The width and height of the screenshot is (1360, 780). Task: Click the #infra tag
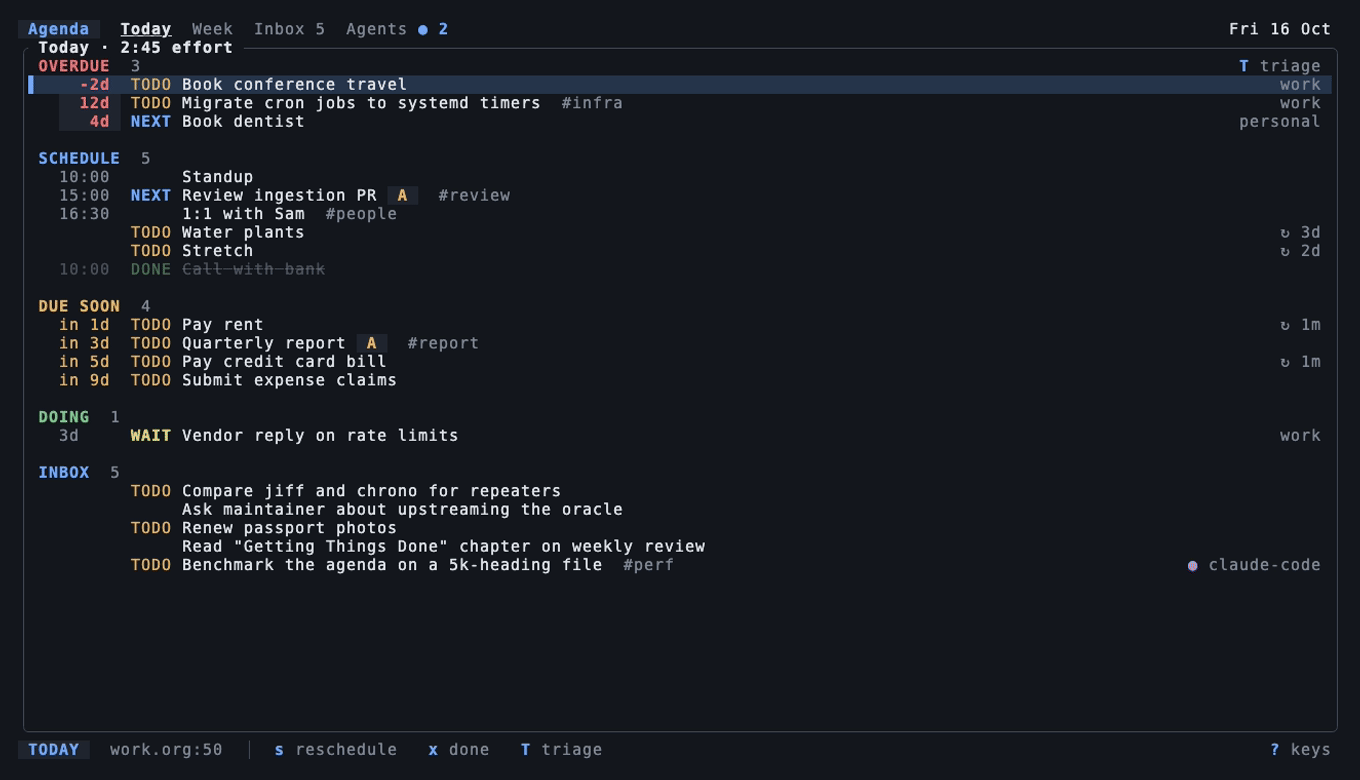[592, 103]
